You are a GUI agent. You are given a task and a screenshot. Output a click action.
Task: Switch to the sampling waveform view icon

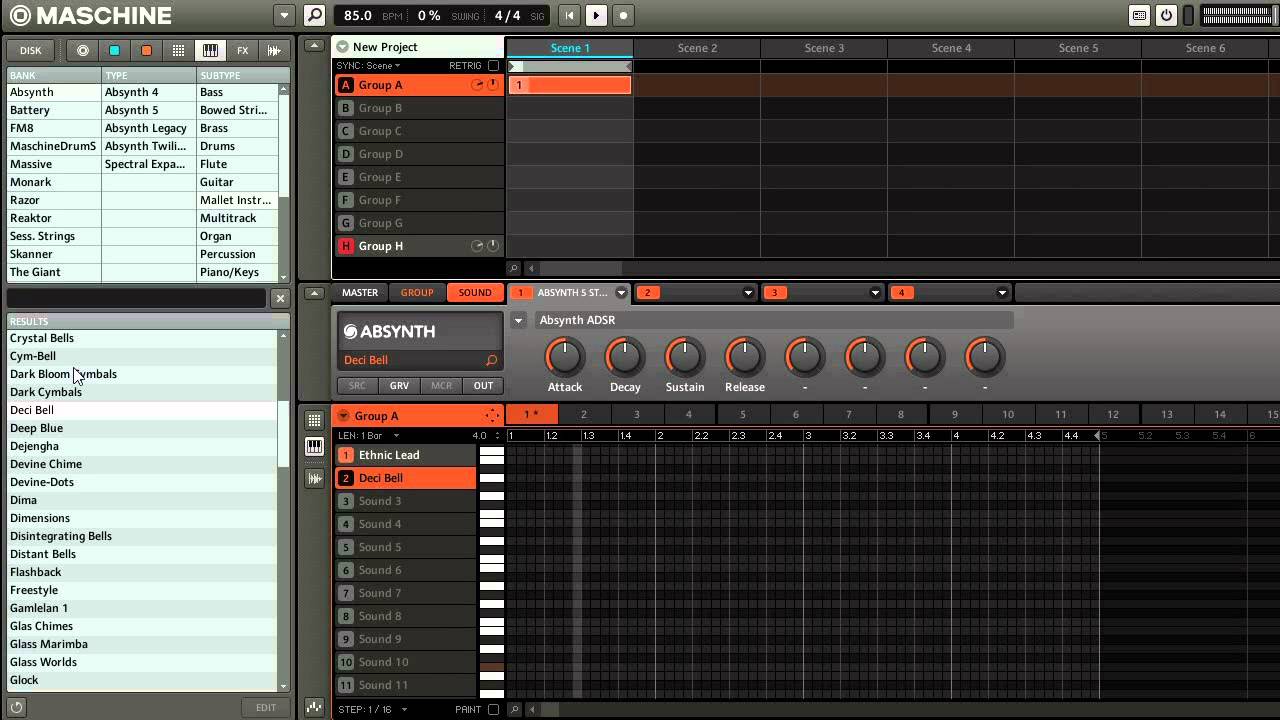coord(314,479)
